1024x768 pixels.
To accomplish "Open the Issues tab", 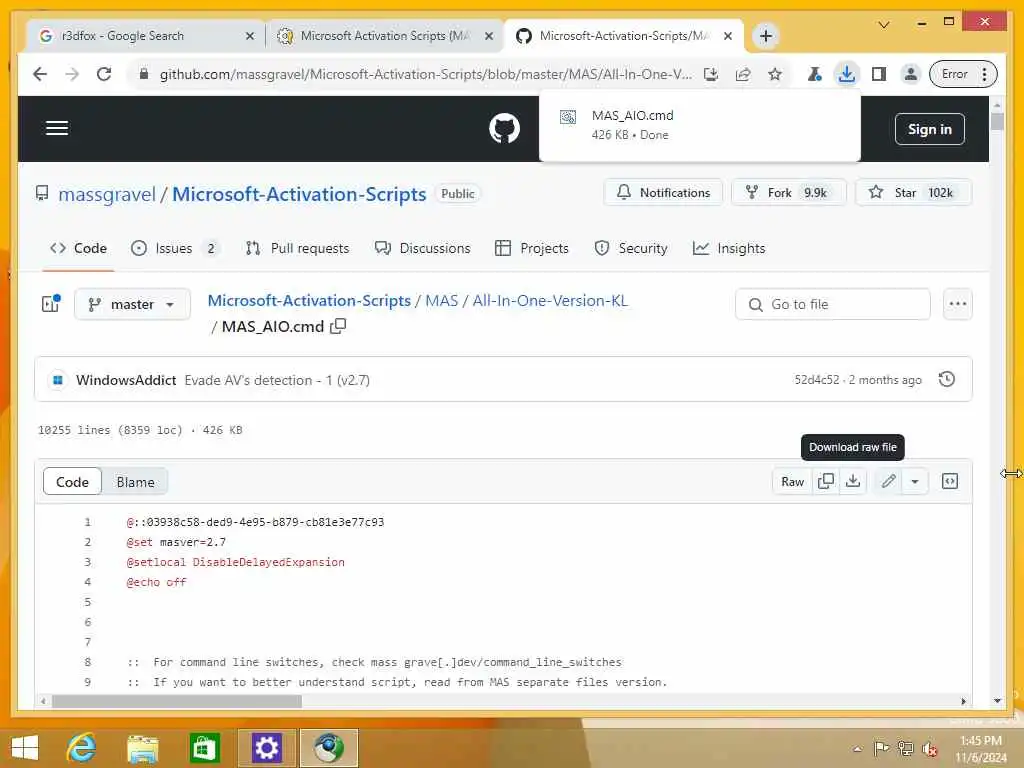I will [x=174, y=248].
